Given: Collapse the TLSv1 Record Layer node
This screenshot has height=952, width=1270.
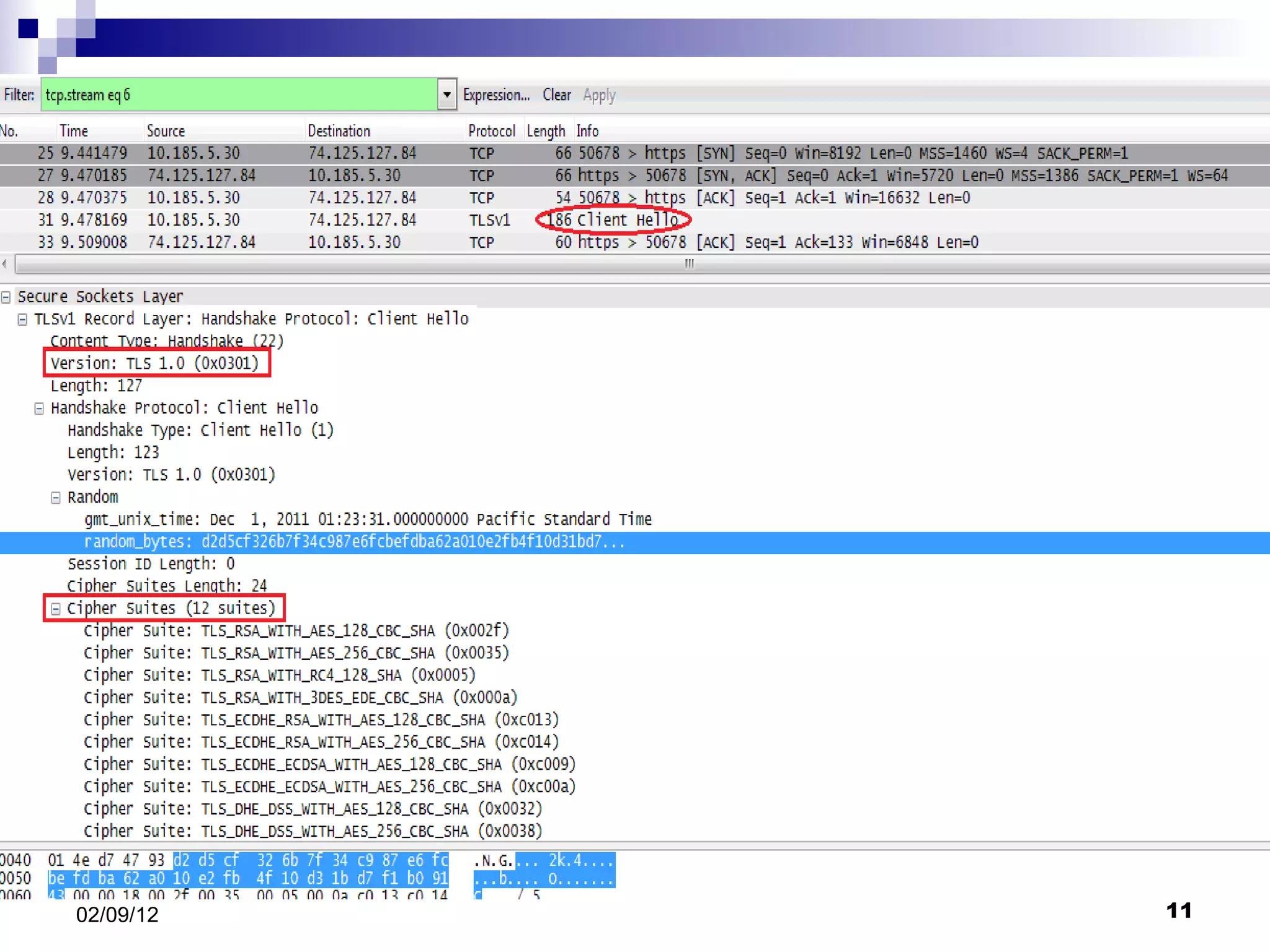Looking at the screenshot, I should [22, 320].
